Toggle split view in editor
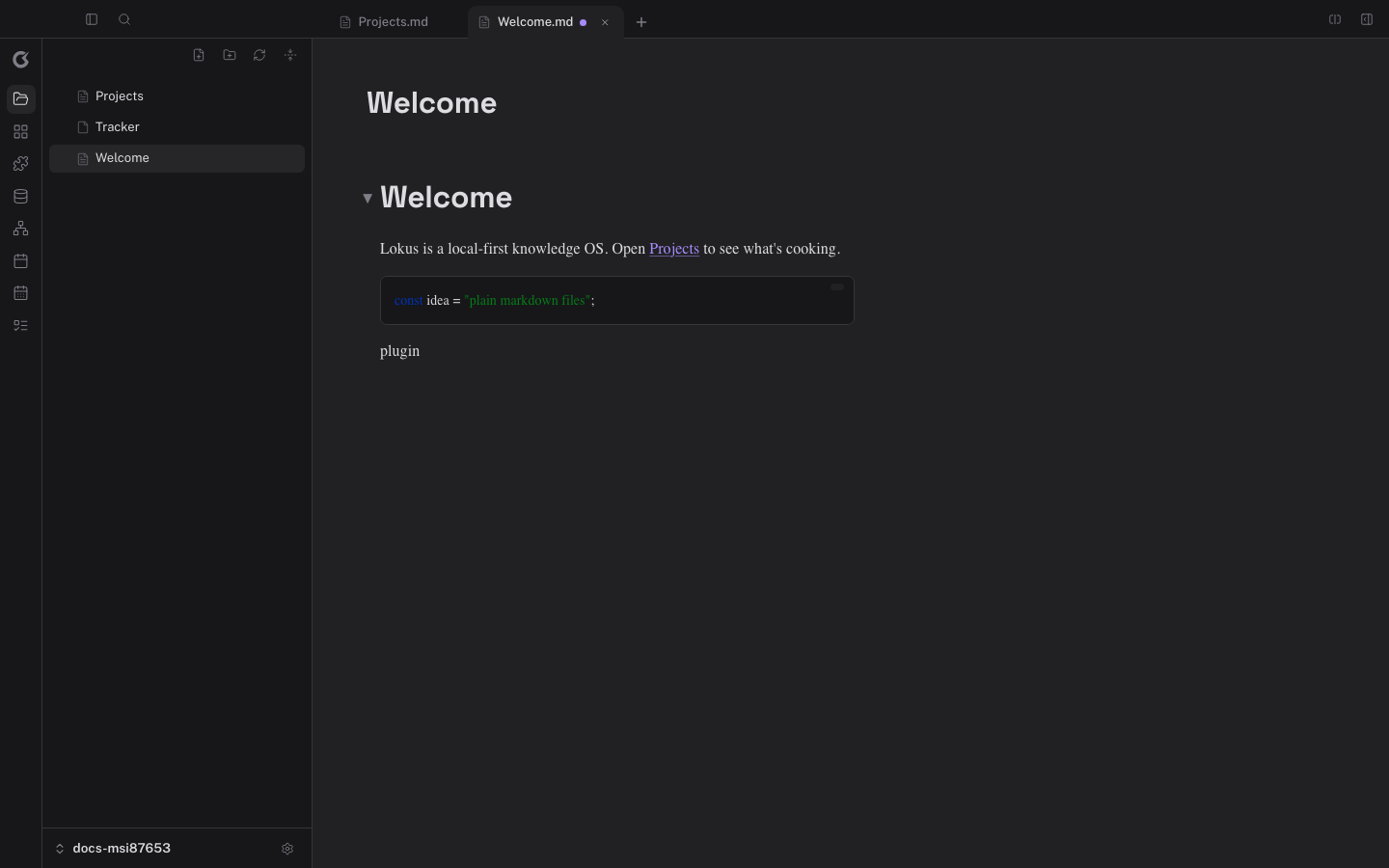Image resolution: width=1389 pixels, height=868 pixels. click(x=1335, y=19)
